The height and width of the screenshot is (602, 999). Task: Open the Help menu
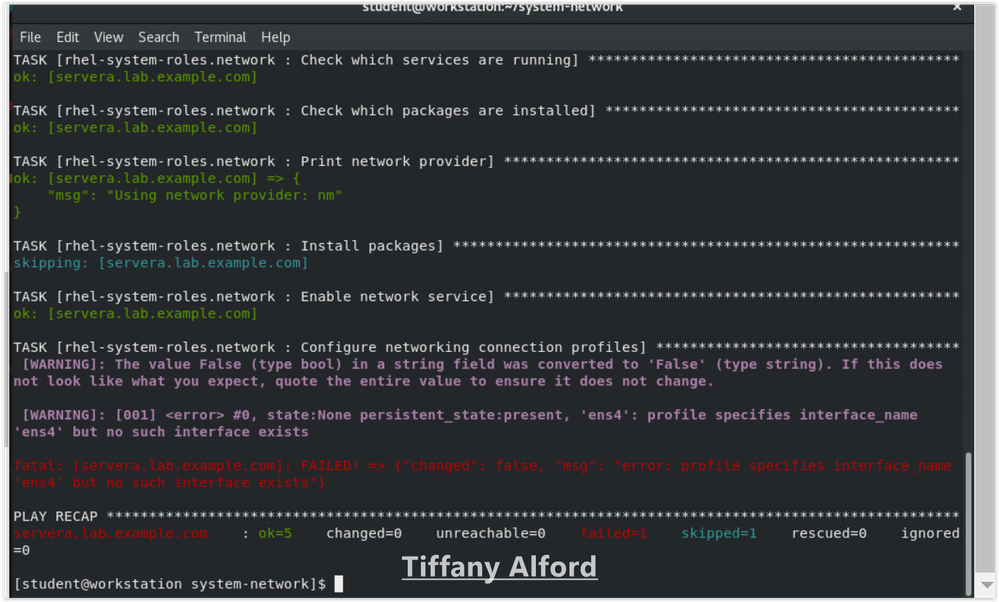(275, 37)
